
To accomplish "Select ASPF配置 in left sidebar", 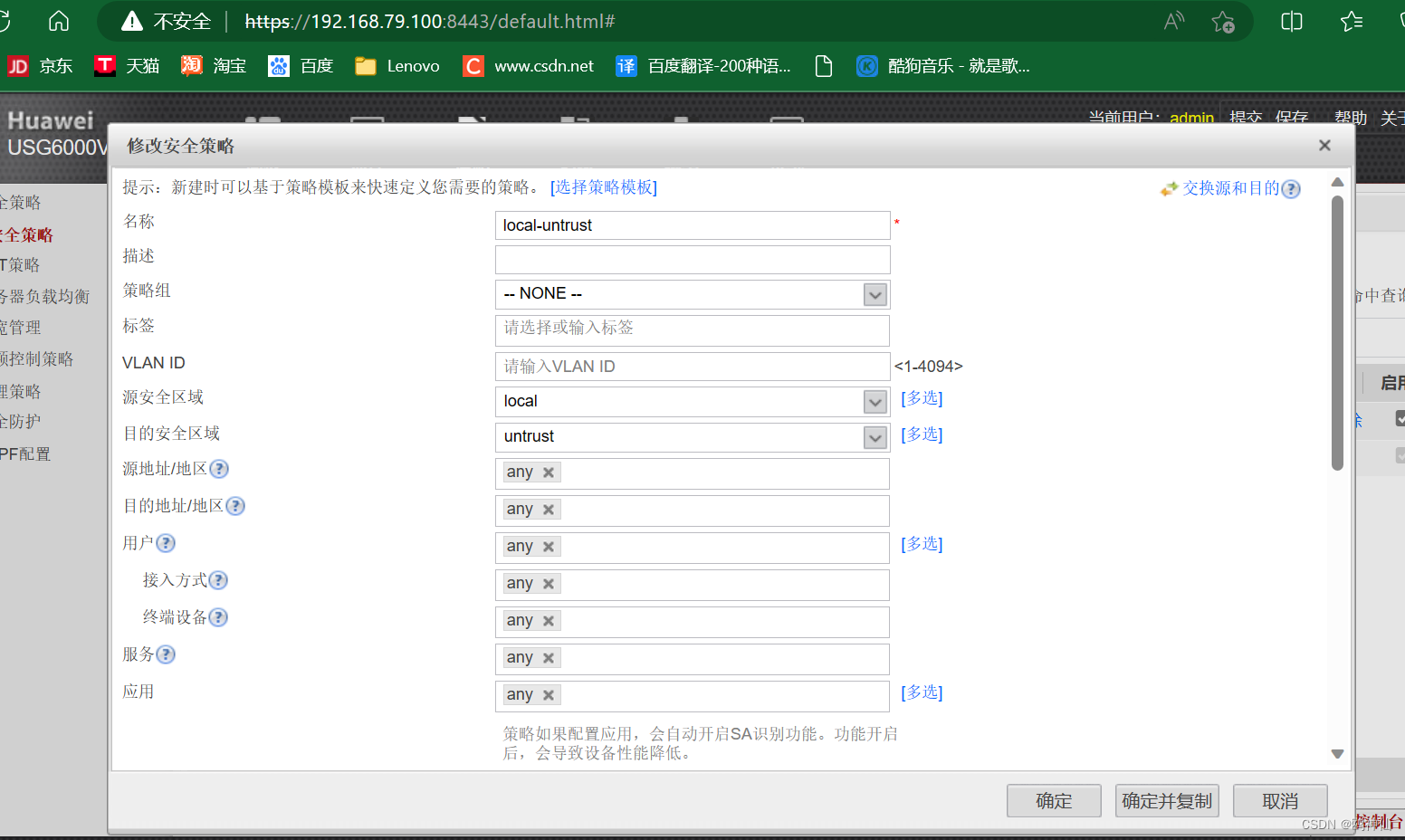I will pyautogui.click(x=25, y=454).
